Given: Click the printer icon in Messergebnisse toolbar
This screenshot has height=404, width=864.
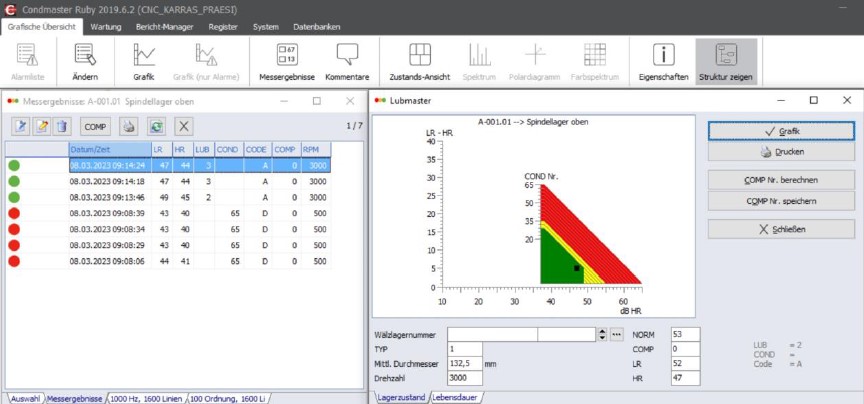Looking at the screenshot, I should (x=128, y=126).
